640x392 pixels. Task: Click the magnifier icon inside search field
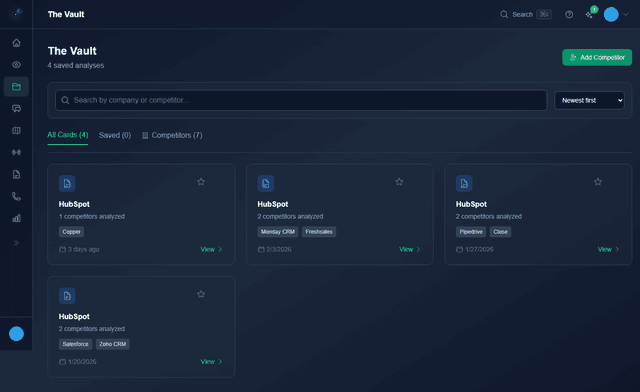[65, 100]
